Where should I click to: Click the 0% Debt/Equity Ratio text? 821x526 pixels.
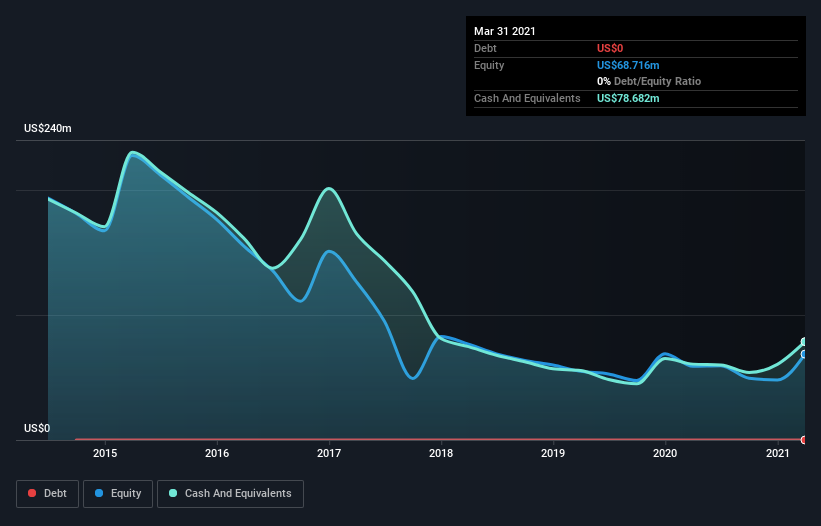[x=649, y=82]
